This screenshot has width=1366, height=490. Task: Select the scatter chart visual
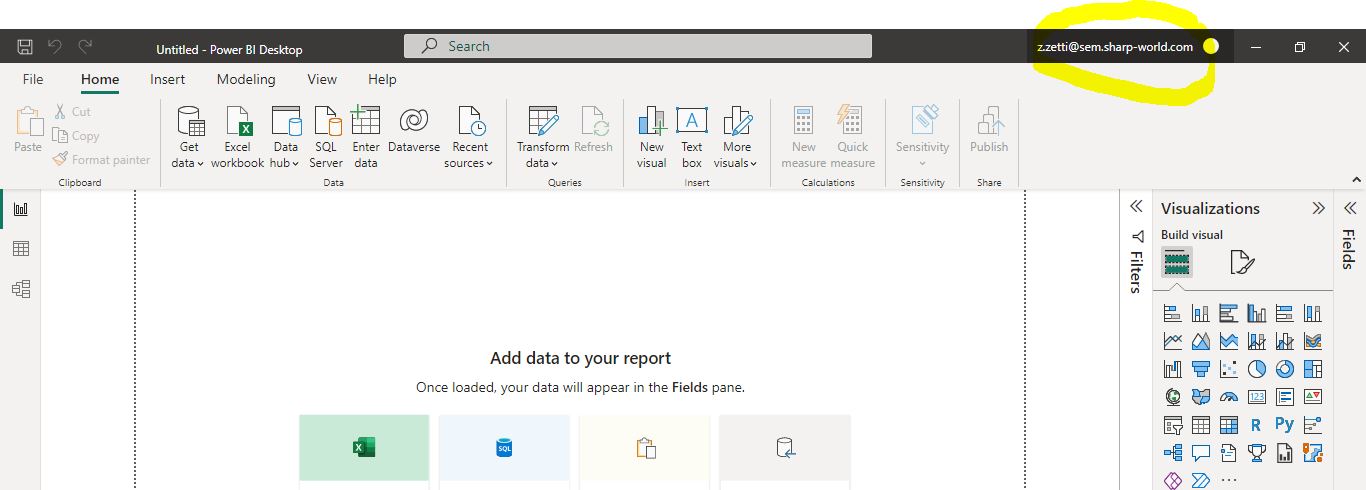point(1229,369)
